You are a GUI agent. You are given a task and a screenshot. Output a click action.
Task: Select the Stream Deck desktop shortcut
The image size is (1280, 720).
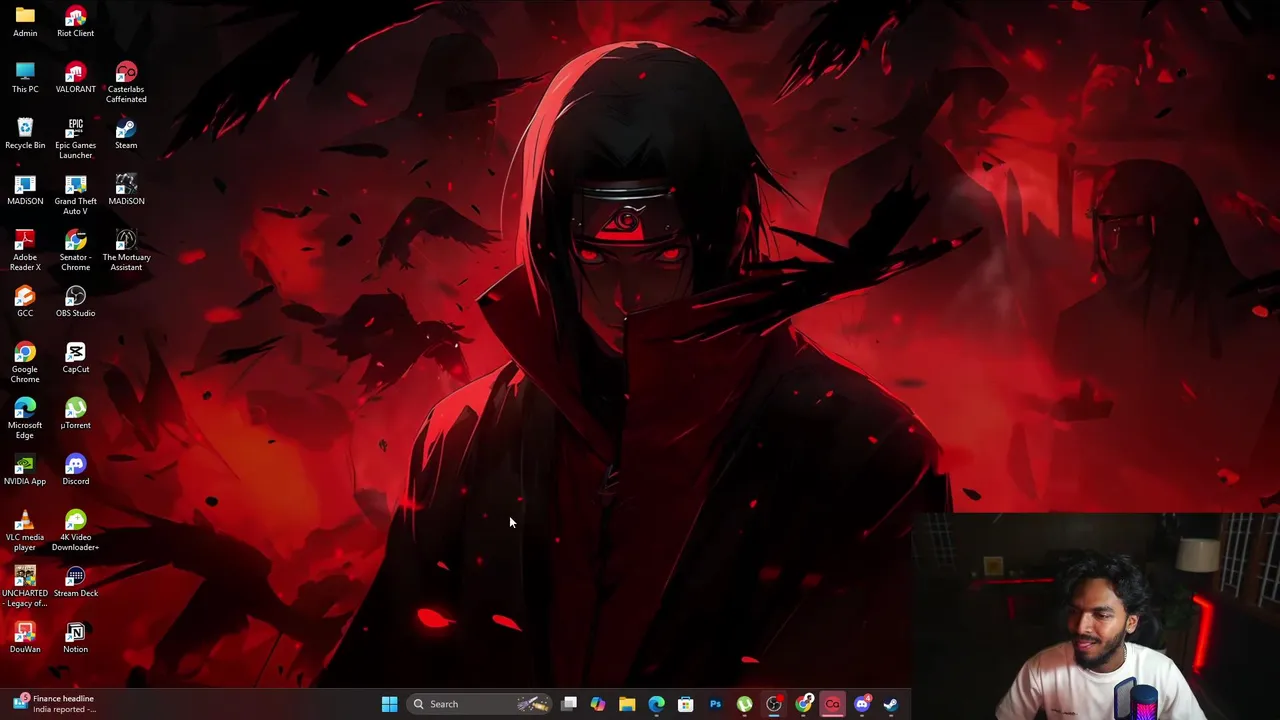75,581
